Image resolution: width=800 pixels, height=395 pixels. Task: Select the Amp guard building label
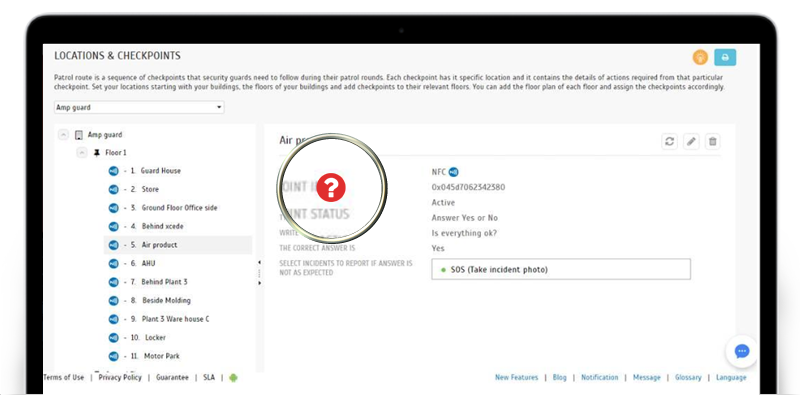[x=105, y=135]
